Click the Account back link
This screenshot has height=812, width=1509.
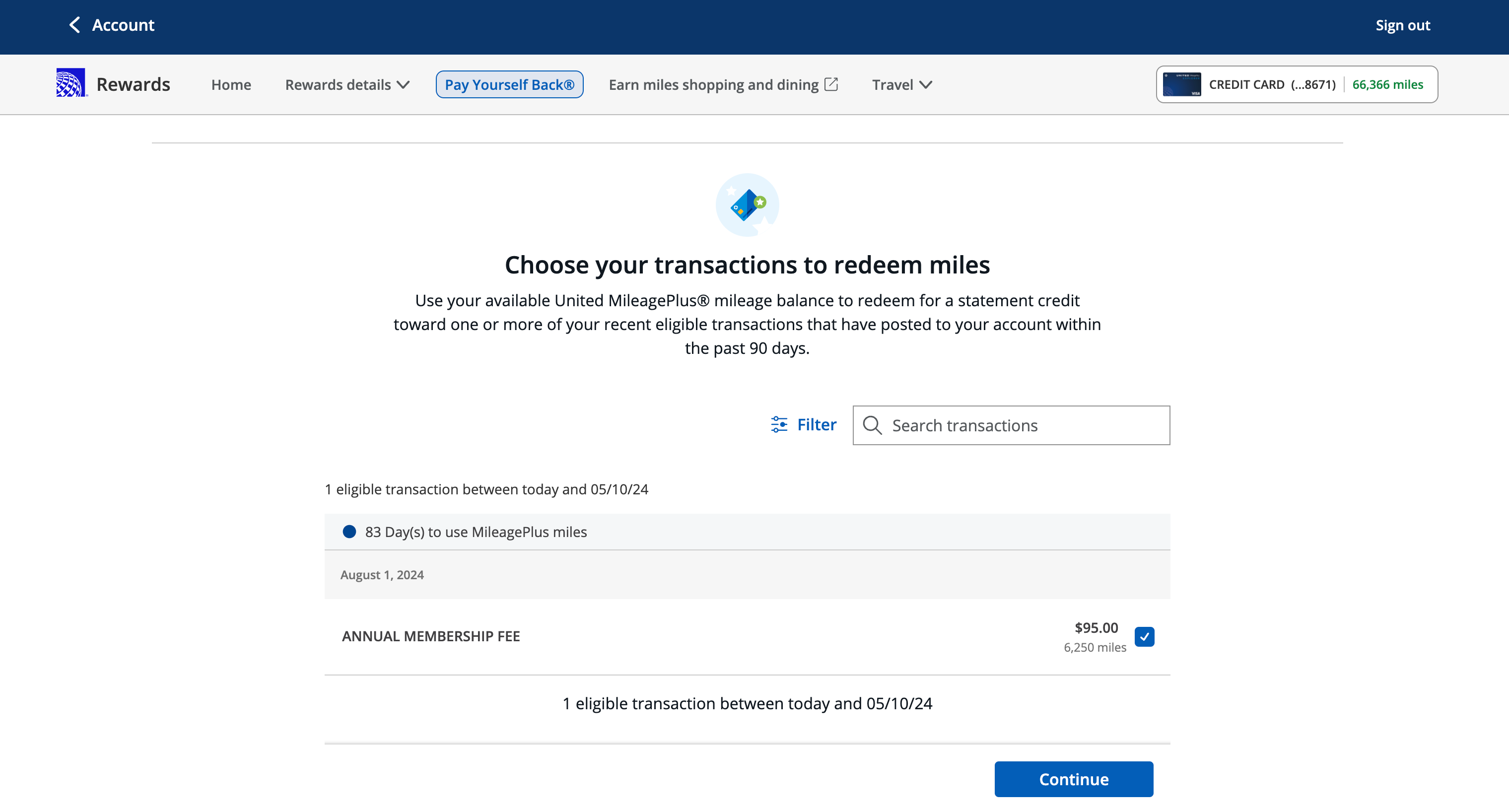click(111, 25)
